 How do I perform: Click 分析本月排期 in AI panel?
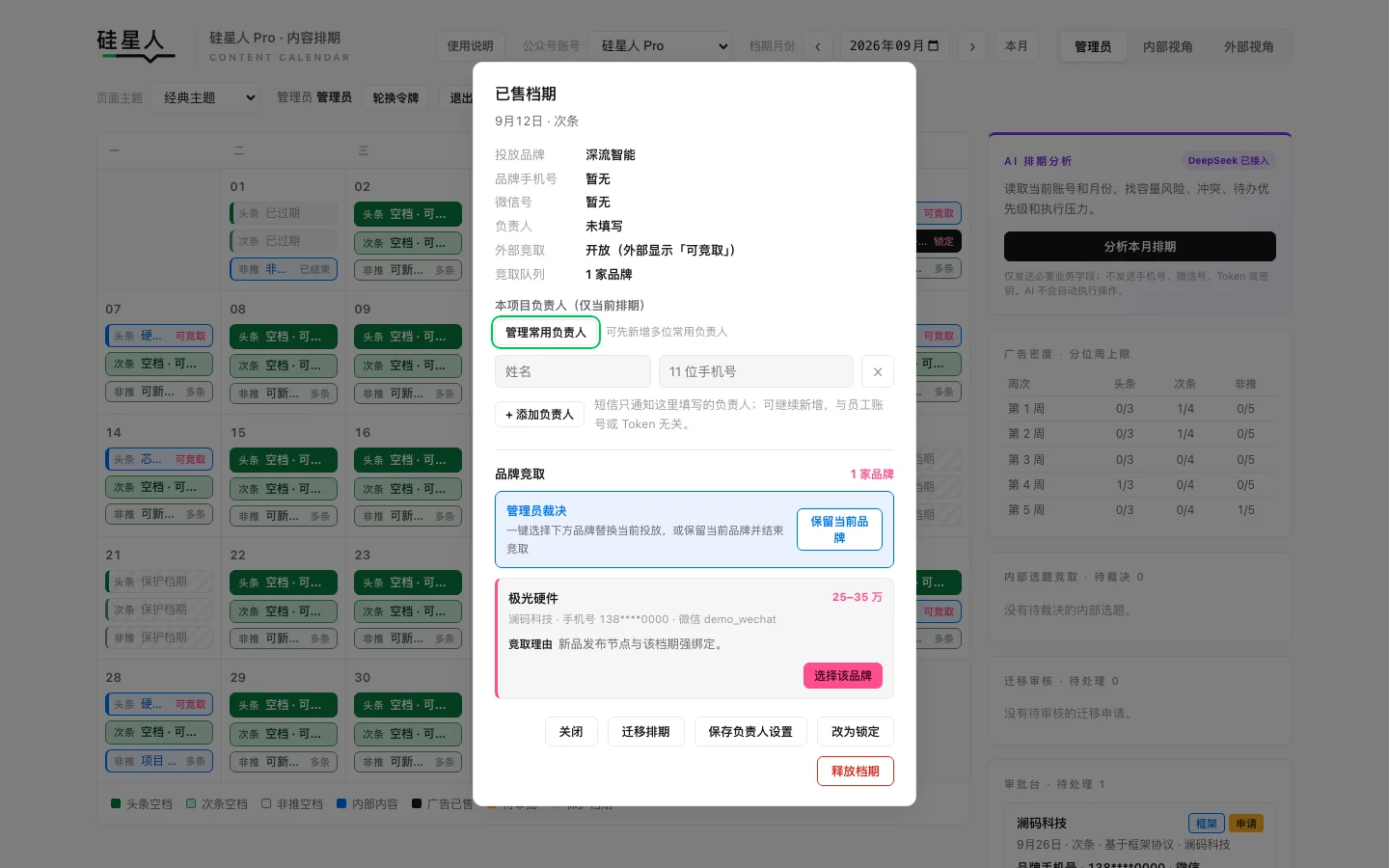(x=1140, y=247)
